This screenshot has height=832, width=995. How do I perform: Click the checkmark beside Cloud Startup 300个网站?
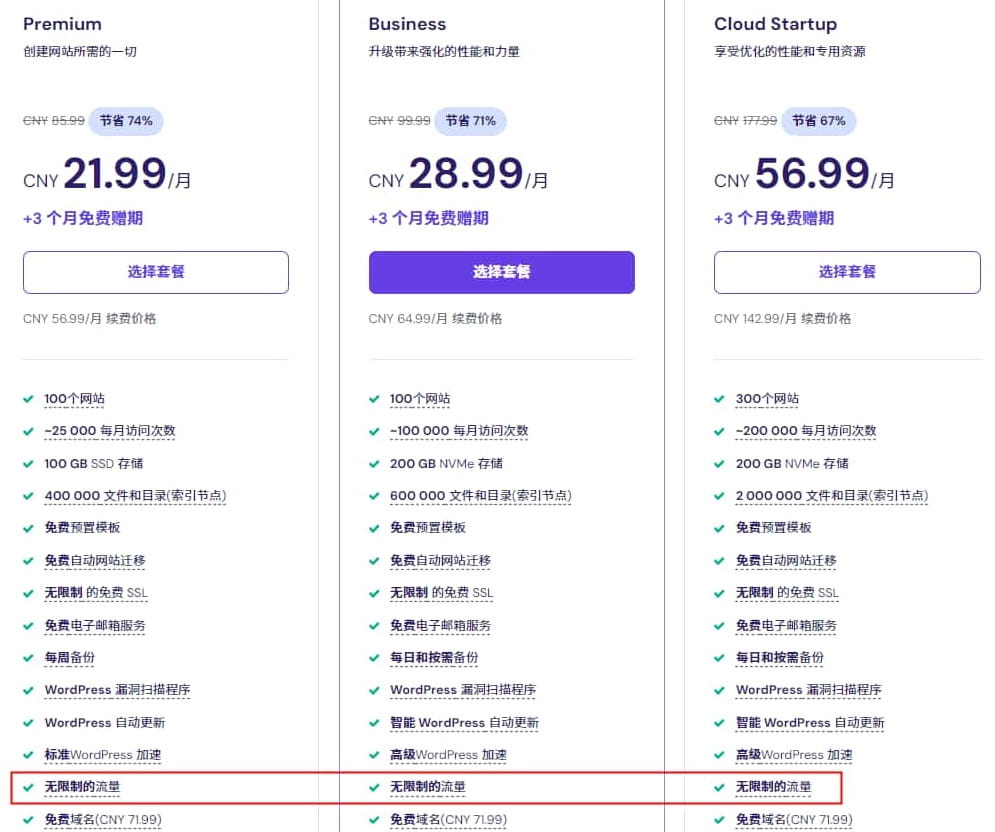(719, 398)
